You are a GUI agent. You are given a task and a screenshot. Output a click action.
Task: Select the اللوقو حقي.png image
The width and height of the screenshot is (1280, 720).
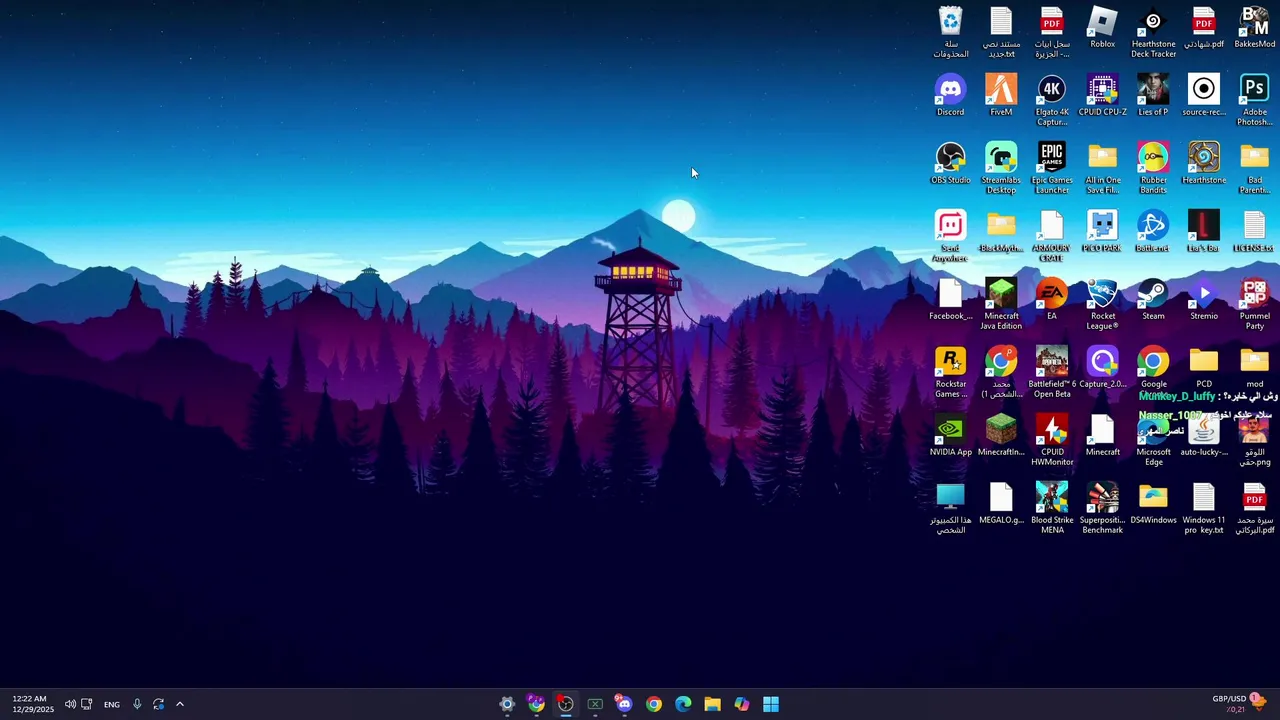(1254, 440)
